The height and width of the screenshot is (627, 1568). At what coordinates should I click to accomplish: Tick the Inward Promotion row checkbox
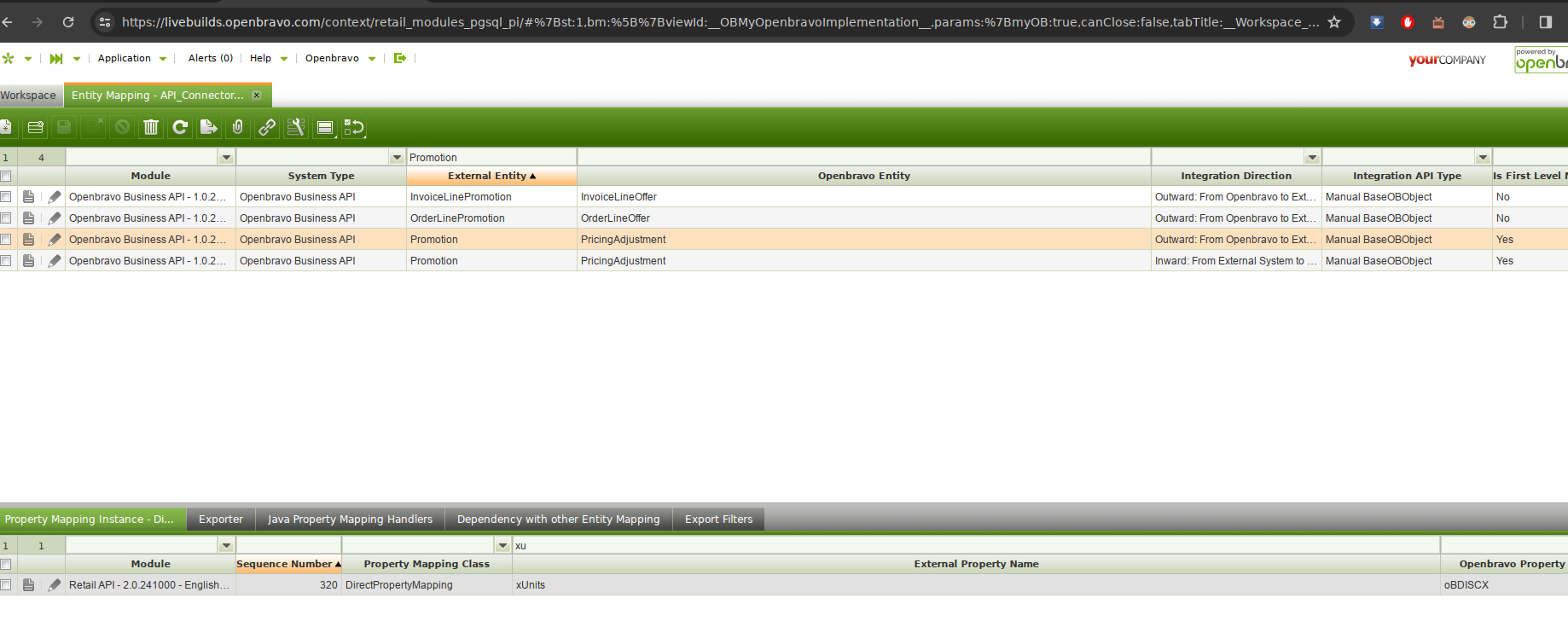coord(6,261)
